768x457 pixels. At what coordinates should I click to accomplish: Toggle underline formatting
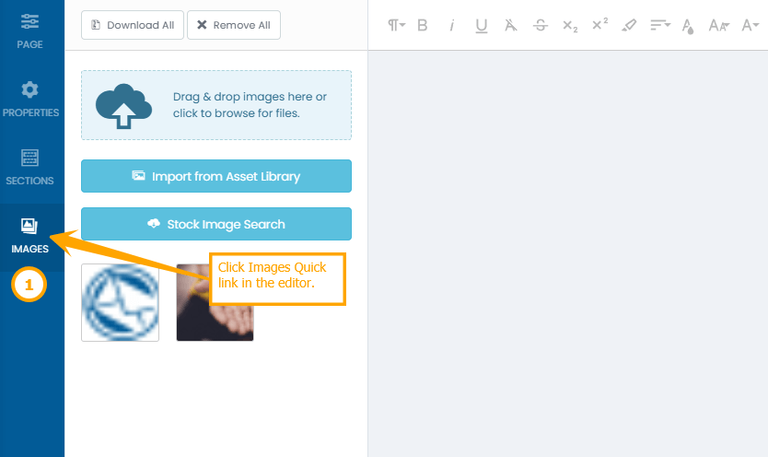pos(481,25)
